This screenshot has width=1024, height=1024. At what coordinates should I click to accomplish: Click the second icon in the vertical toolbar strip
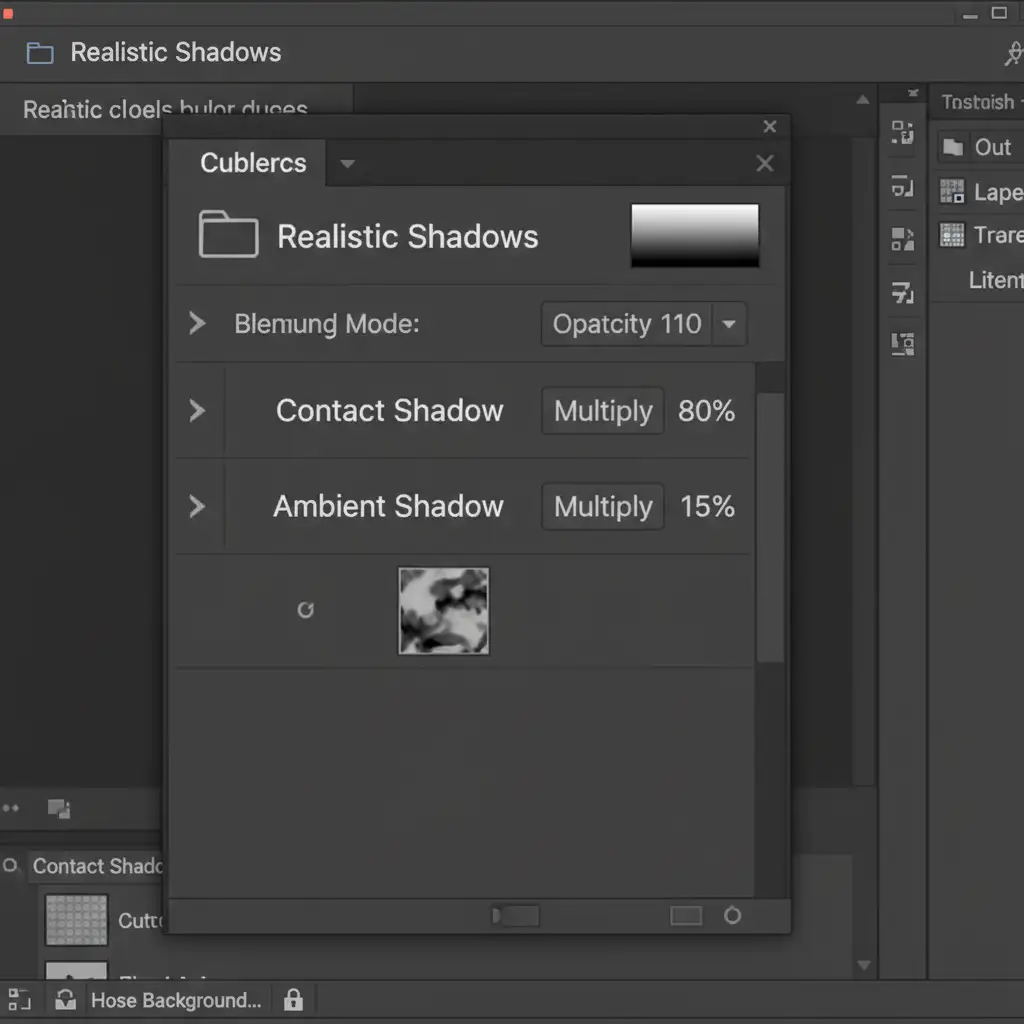coord(902,186)
